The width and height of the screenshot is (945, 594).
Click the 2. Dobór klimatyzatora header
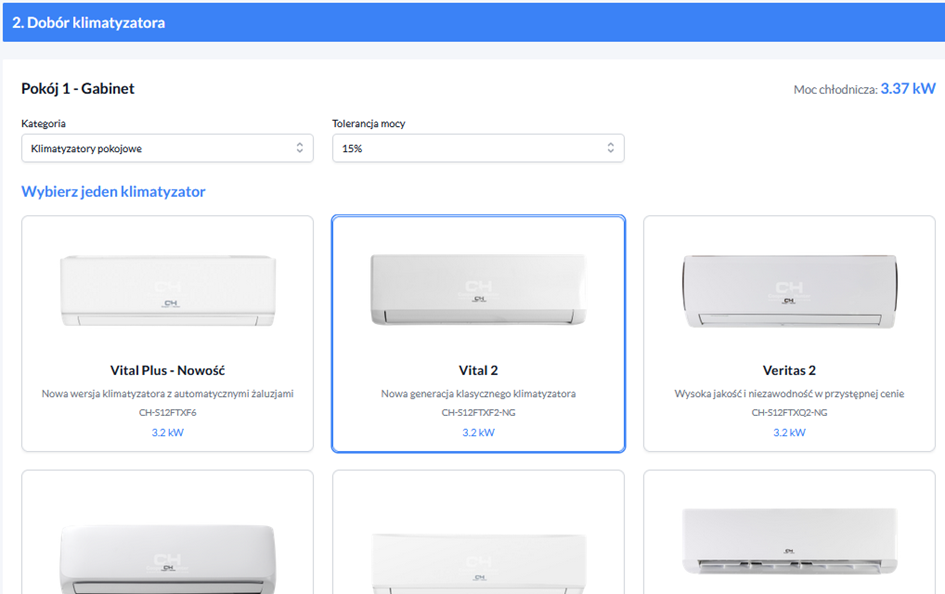pos(89,22)
